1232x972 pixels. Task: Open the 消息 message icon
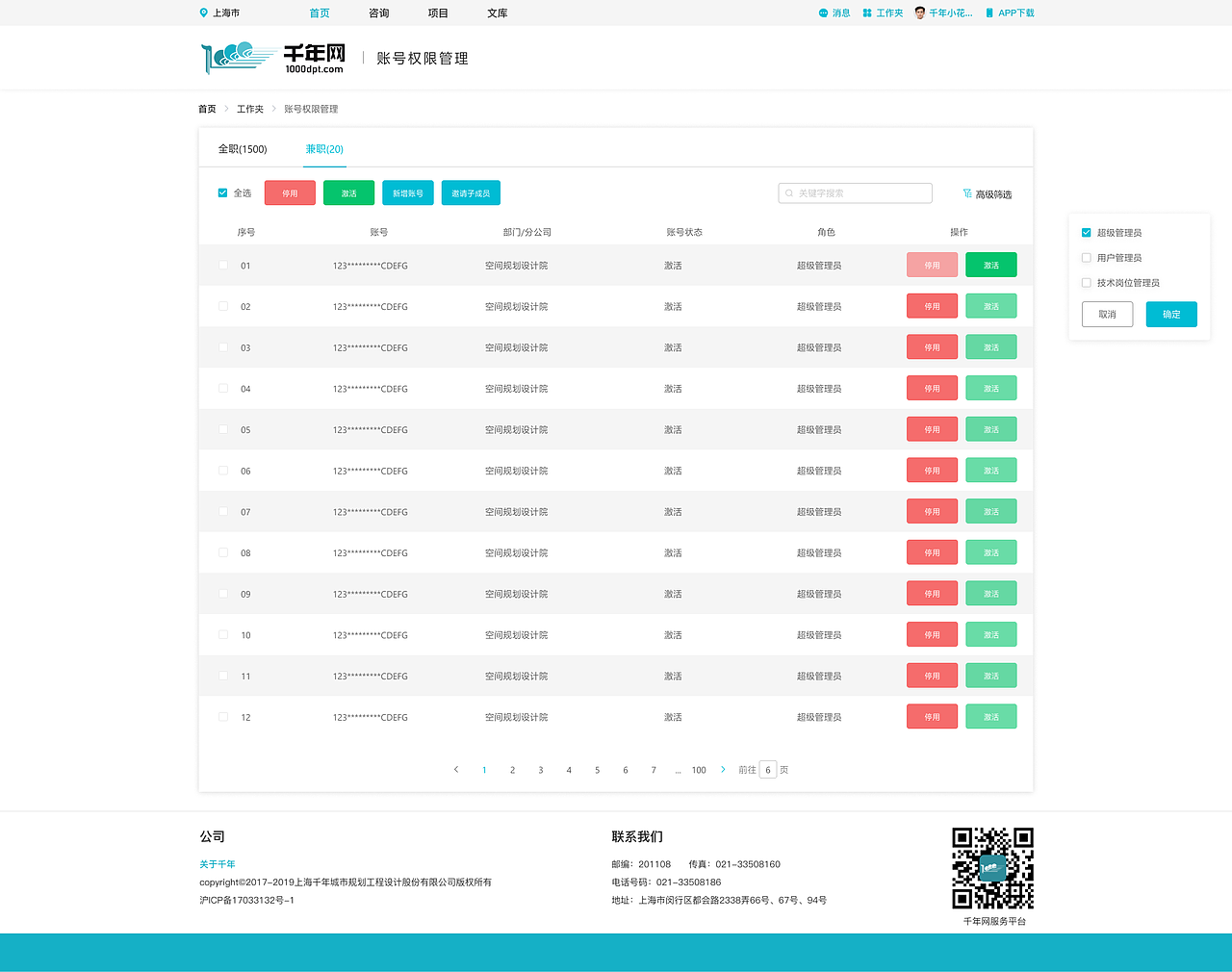[823, 13]
